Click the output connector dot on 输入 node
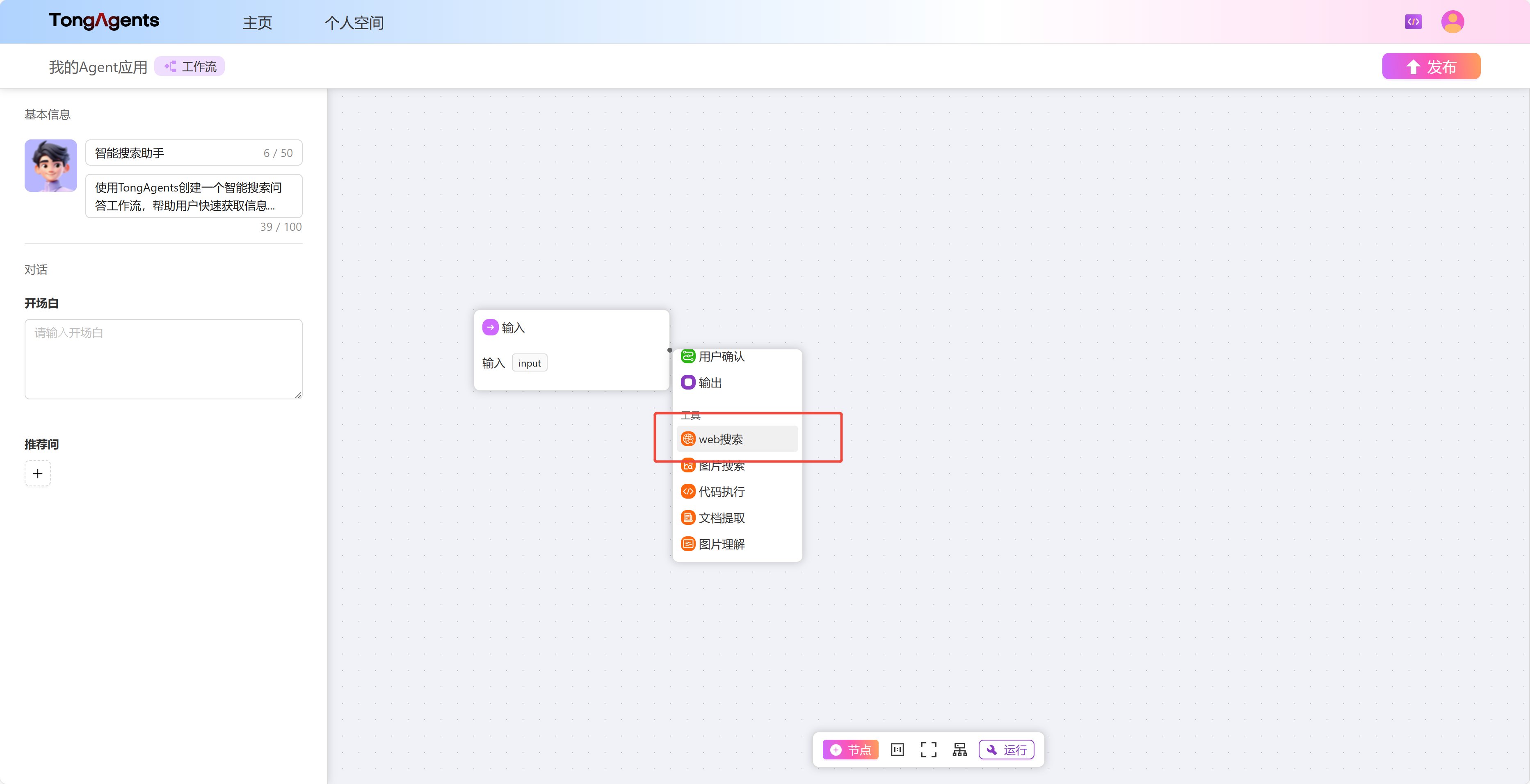Image resolution: width=1530 pixels, height=784 pixels. (669, 350)
